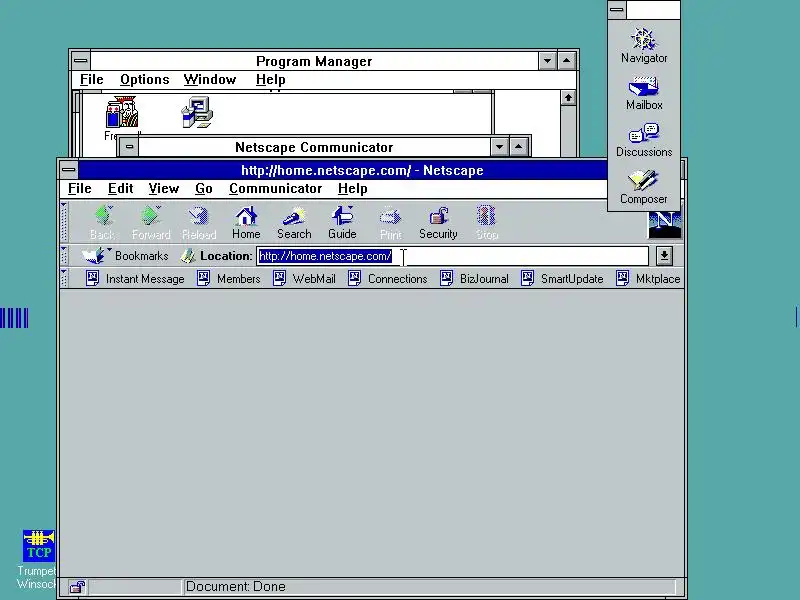Viewport: 800px width, 600px height.
Task: Click Program Manager's scroll up arrow
Action: pos(568,98)
